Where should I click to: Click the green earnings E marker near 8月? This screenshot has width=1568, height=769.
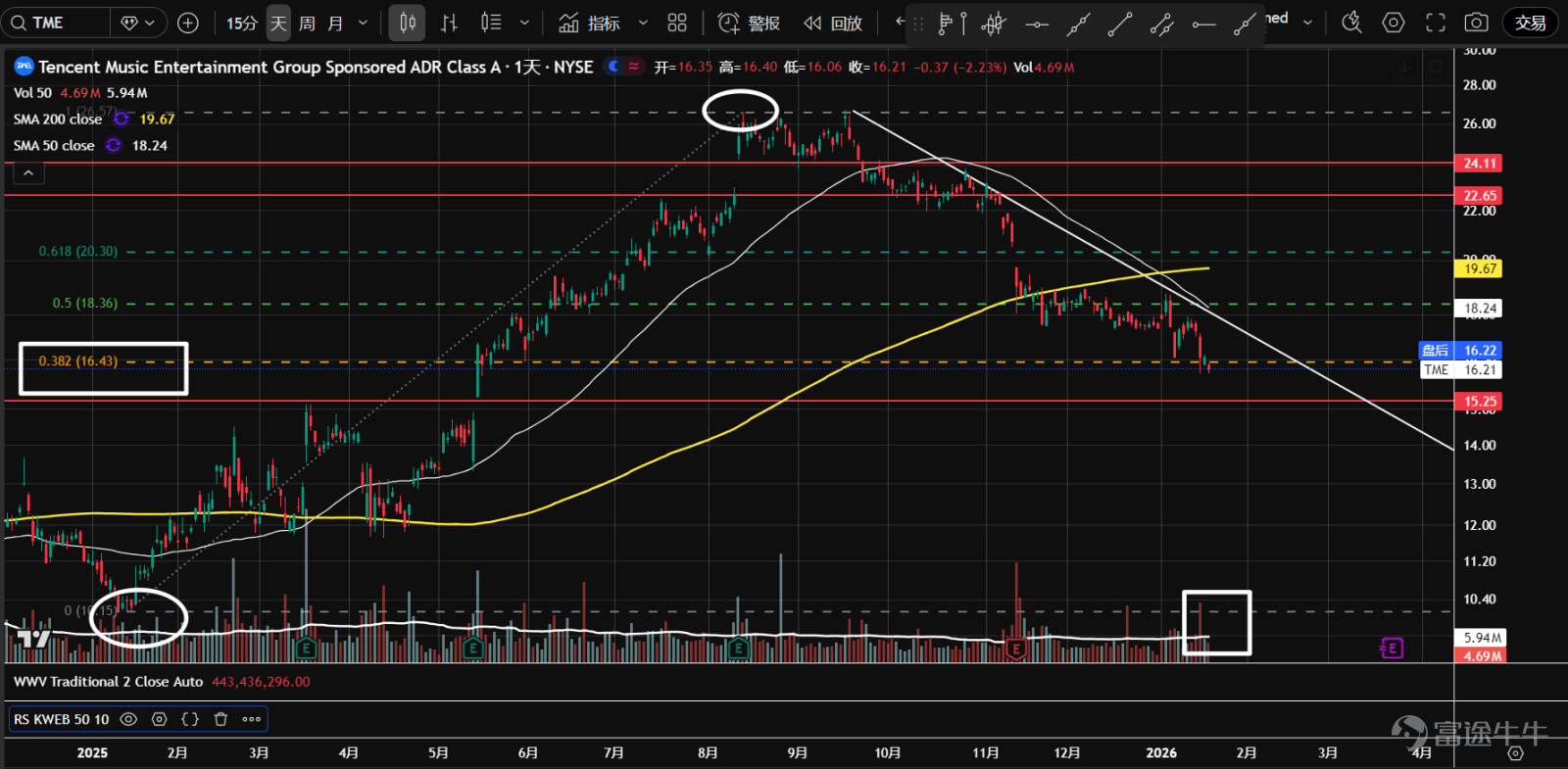[x=738, y=649]
